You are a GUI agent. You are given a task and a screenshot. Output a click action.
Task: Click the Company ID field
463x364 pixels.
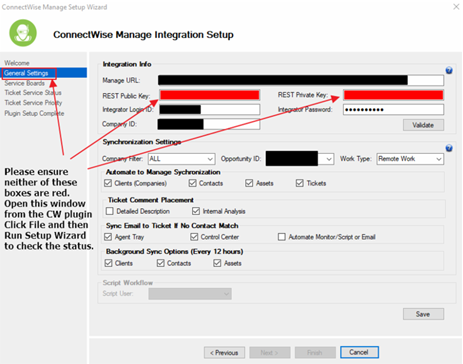209,124
